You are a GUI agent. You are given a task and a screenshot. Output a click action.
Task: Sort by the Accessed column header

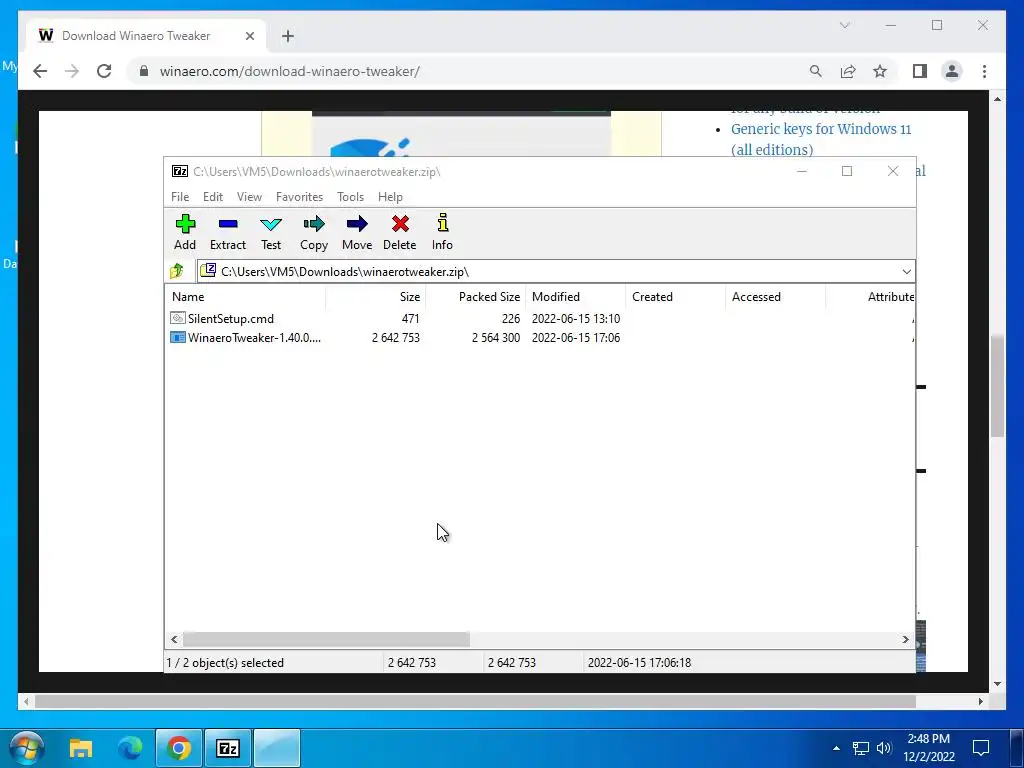click(x=775, y=296)
